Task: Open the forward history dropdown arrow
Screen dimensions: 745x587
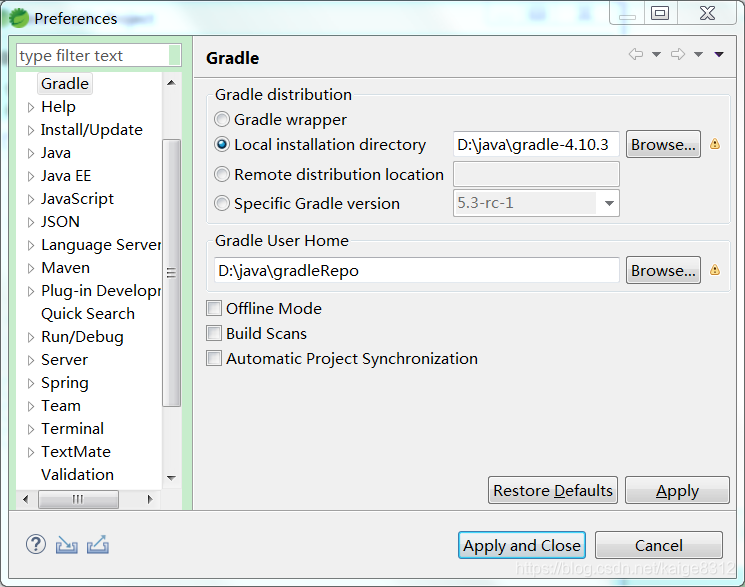Action: (698, 55)
